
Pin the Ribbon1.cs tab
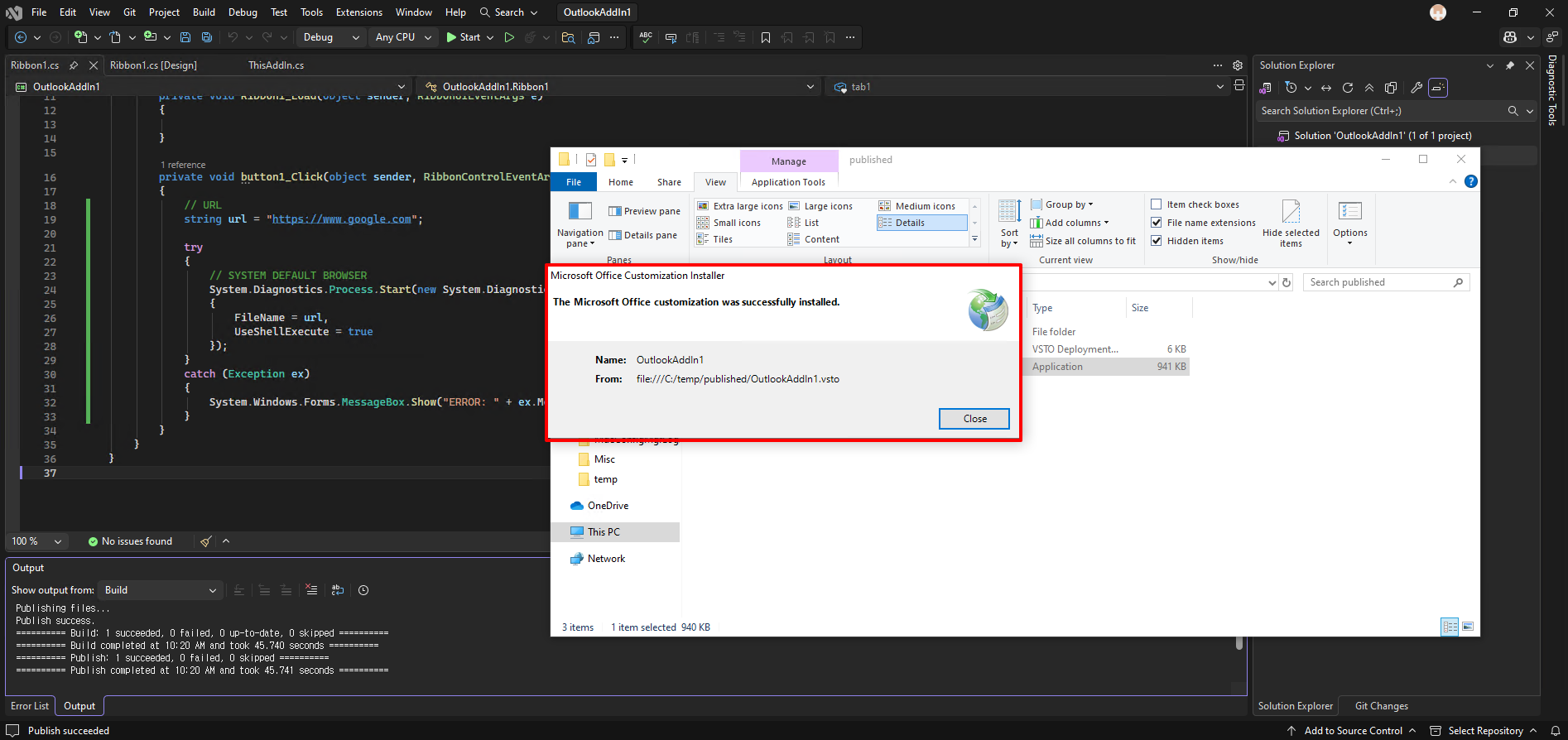coord(74,65)
